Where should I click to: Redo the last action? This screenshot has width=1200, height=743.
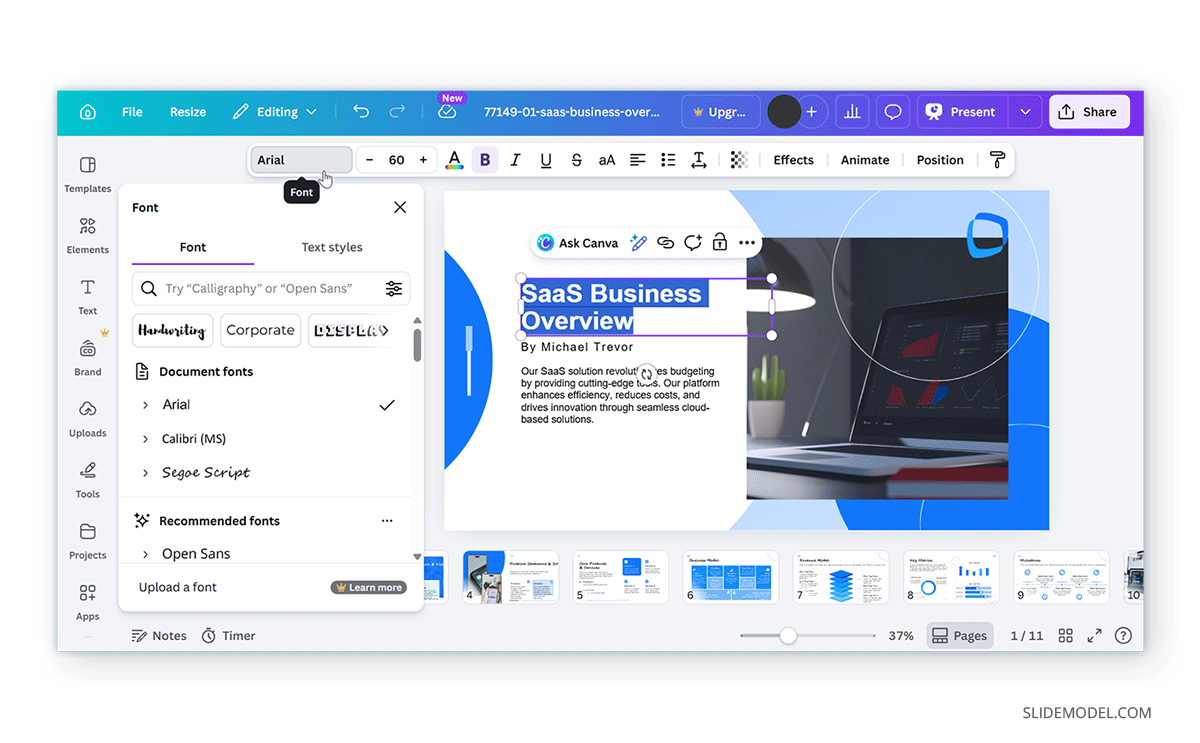pos(397,112)
